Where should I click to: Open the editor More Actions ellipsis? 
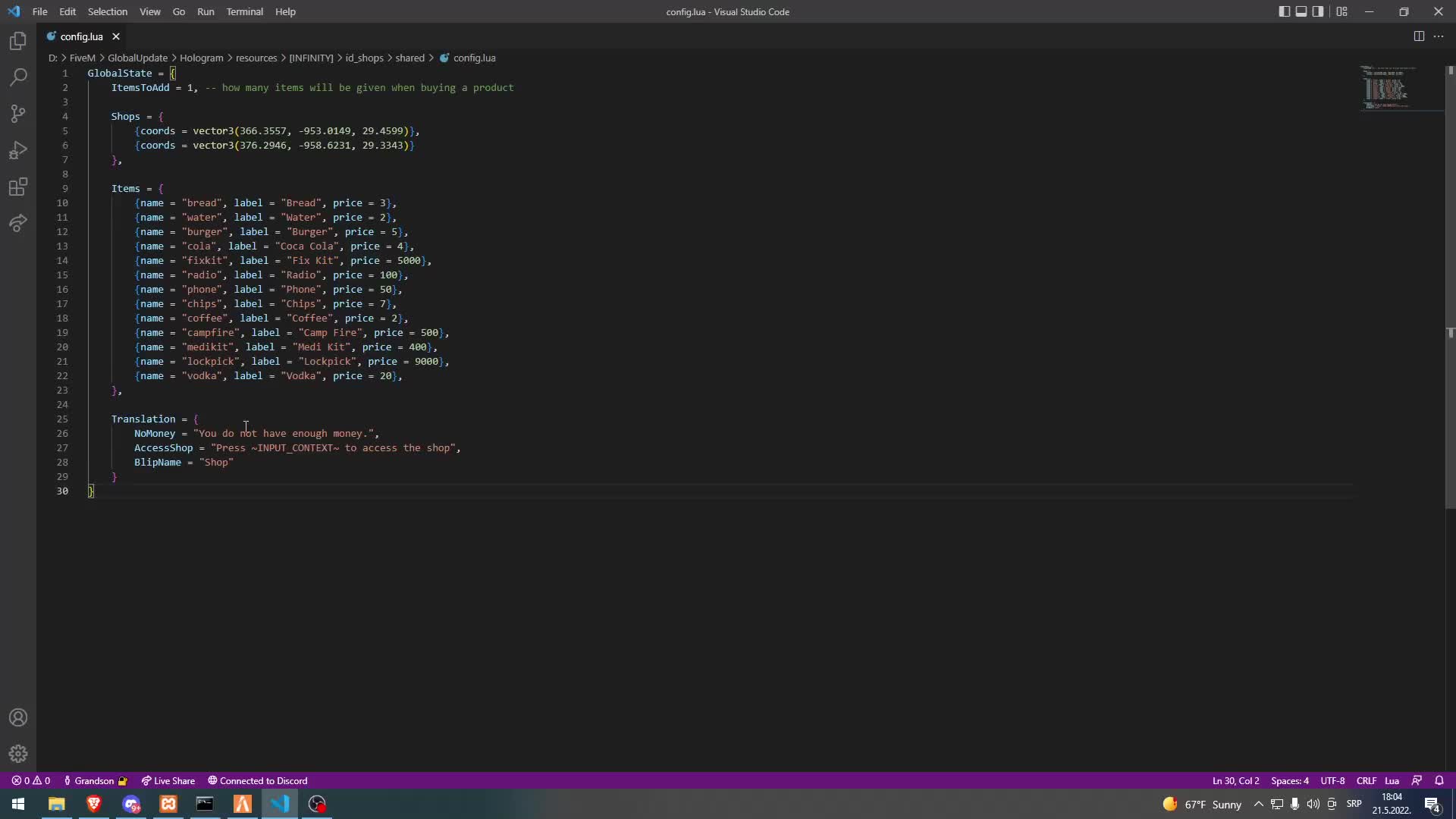(1439, 36)
